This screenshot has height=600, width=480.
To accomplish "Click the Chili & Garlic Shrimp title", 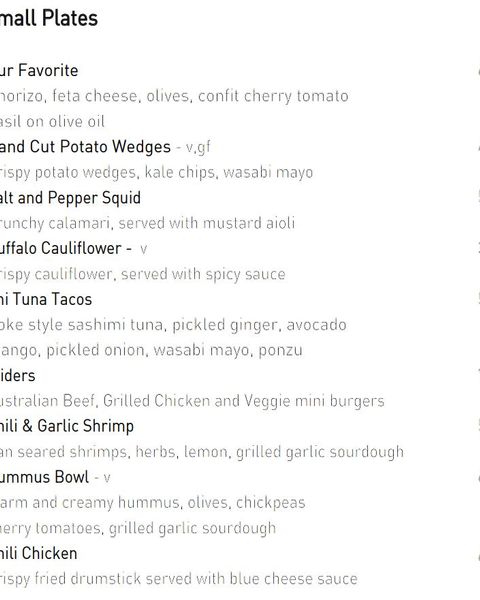I will point(67,426).
